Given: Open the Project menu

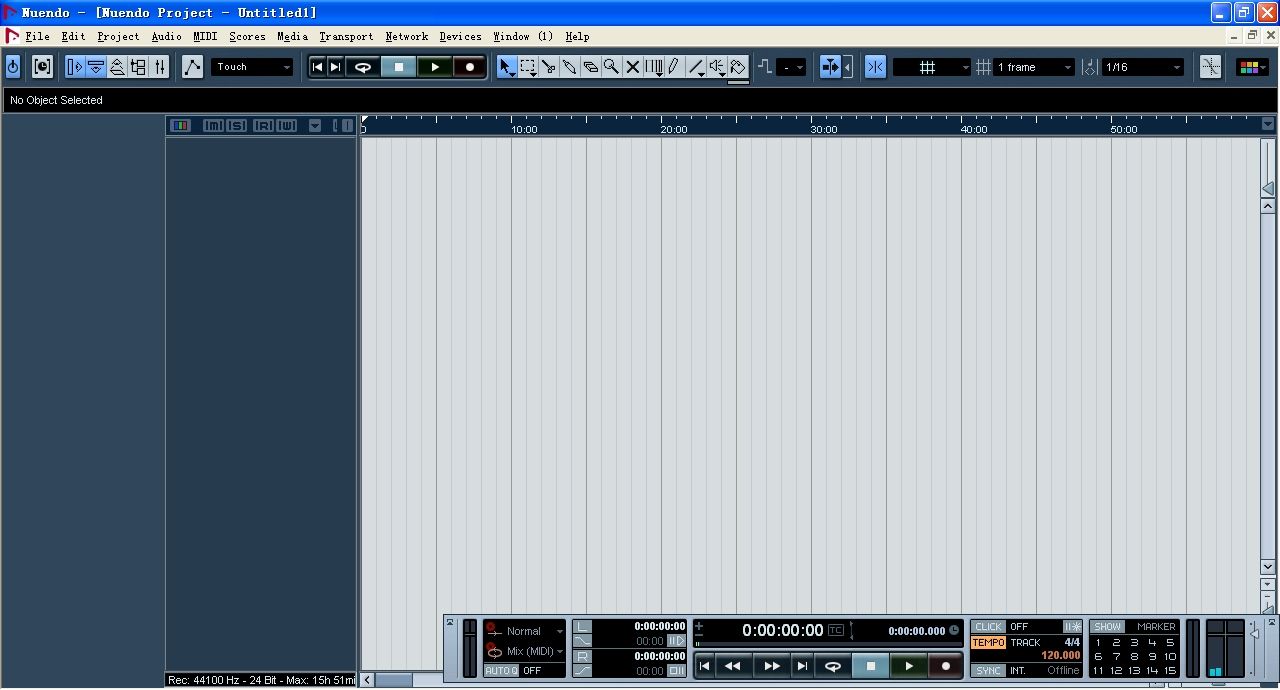Looking at the screenshot, I should (118, 36).
